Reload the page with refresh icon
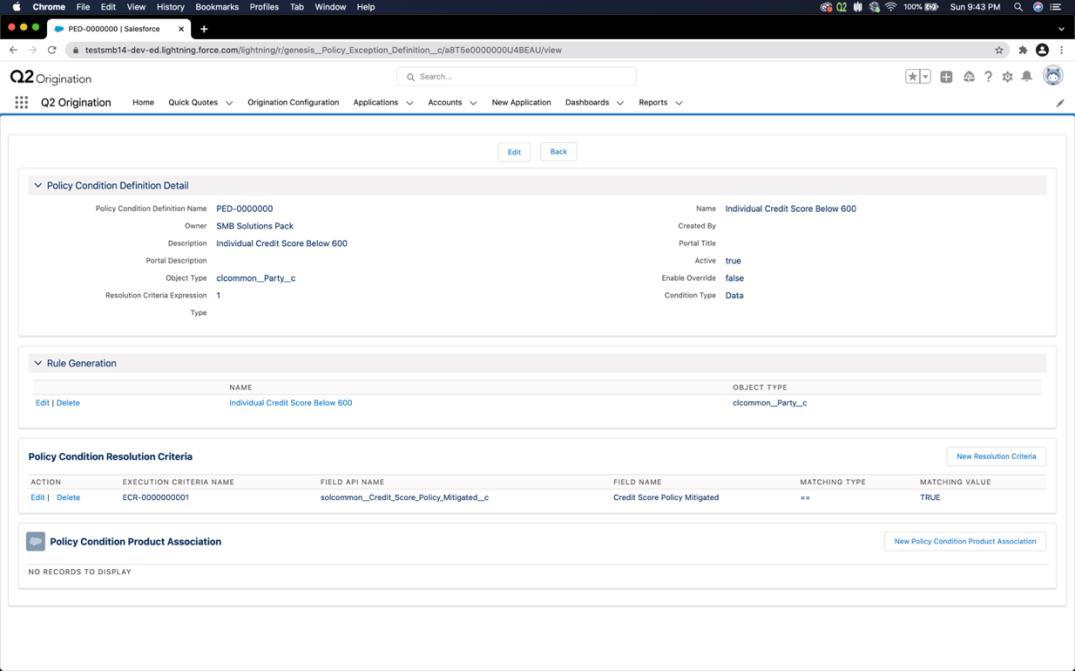Image resolution: width=1075 pixels, height=671 pixels. 51,50
